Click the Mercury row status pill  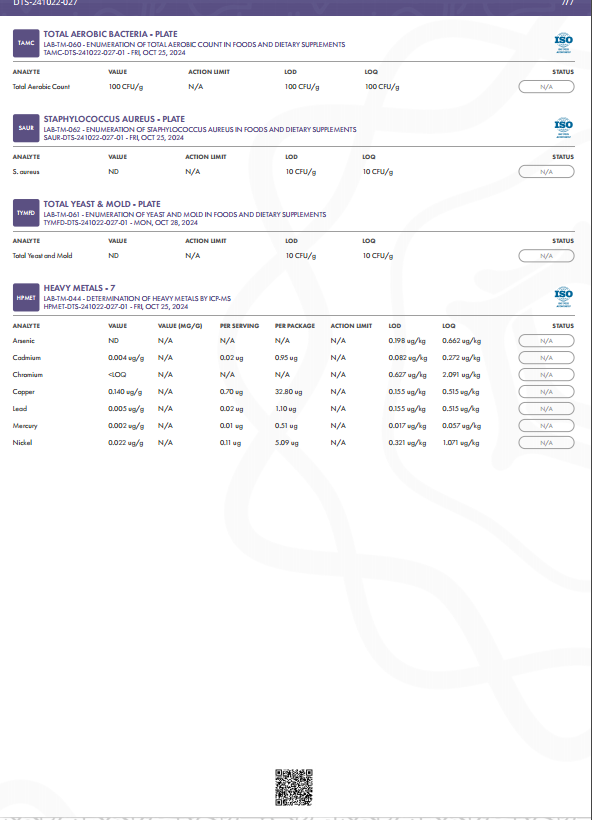546,426
